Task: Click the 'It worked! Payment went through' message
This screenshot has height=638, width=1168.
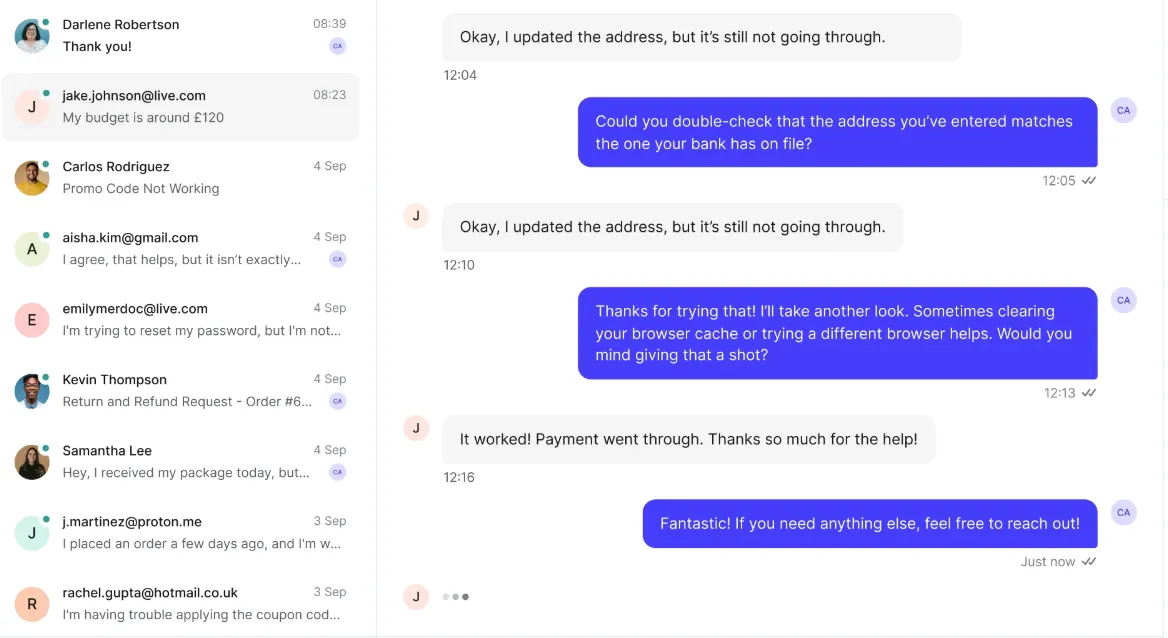Action: 688,439
